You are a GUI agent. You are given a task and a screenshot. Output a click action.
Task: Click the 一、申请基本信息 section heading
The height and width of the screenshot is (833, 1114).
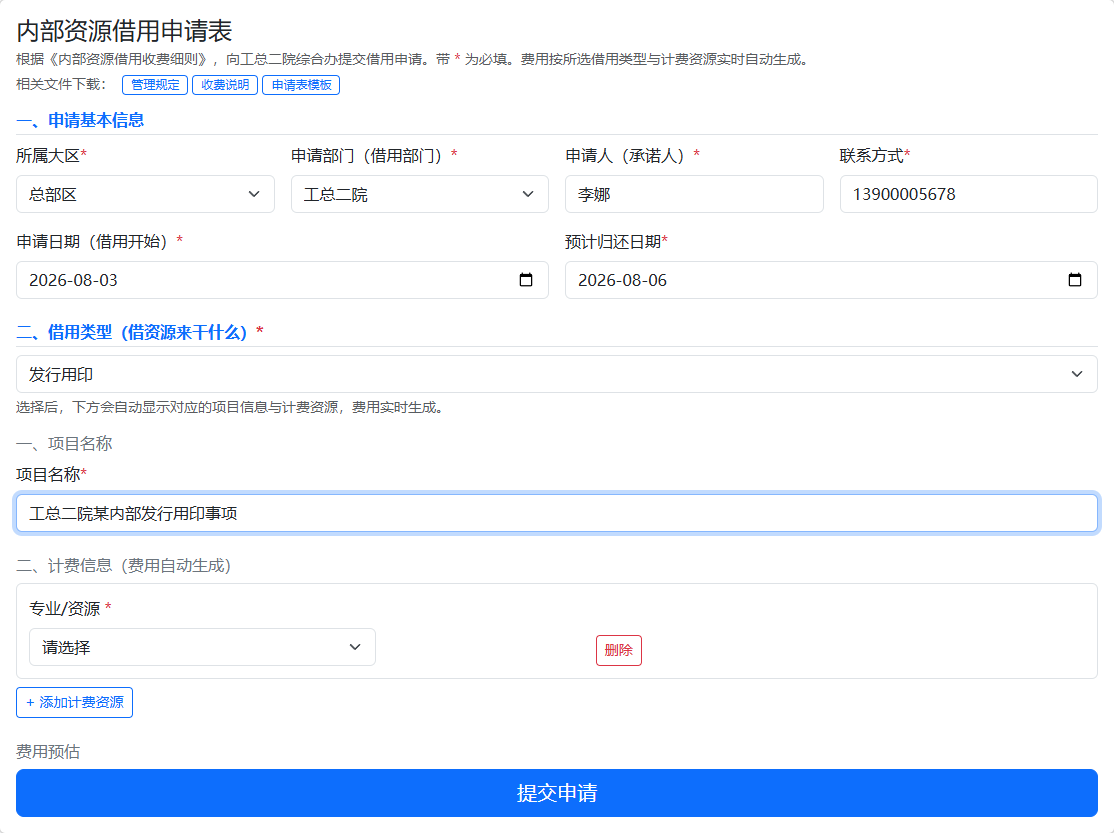click(80, 120)
